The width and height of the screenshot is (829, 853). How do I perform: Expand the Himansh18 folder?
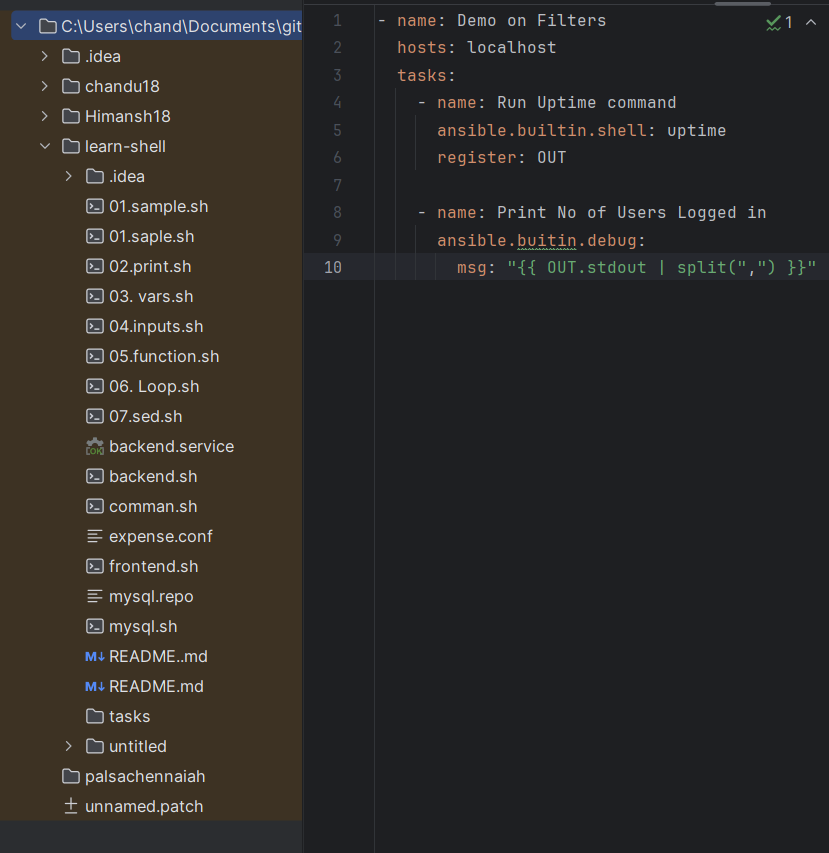tap(44, 116)
